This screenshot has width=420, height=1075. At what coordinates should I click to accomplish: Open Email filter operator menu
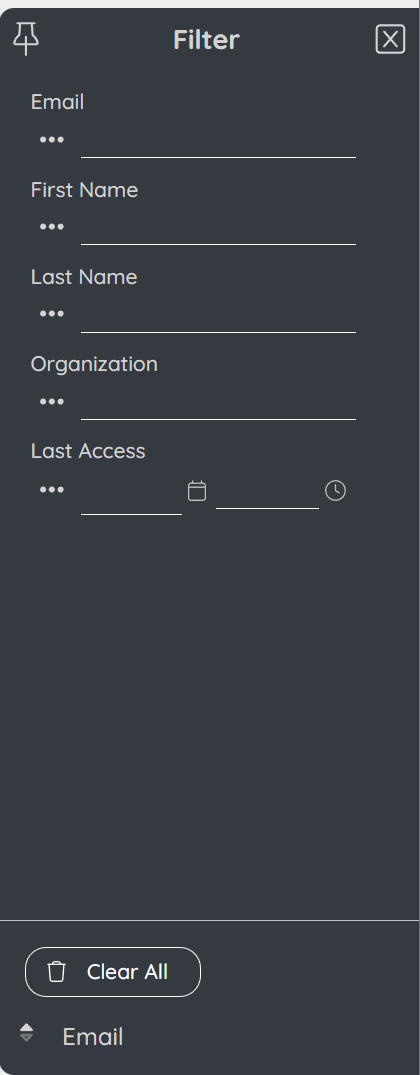[x=52, y=140]
